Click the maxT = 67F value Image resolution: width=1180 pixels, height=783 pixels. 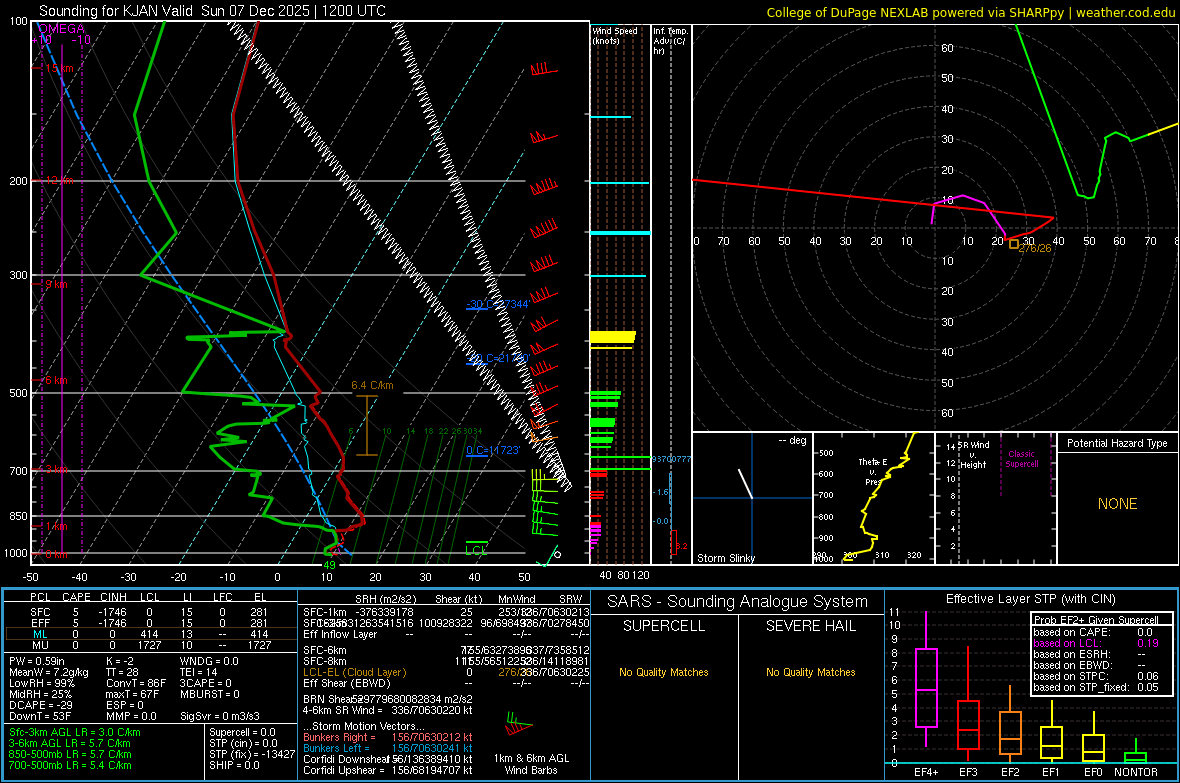tap(132, 694)
